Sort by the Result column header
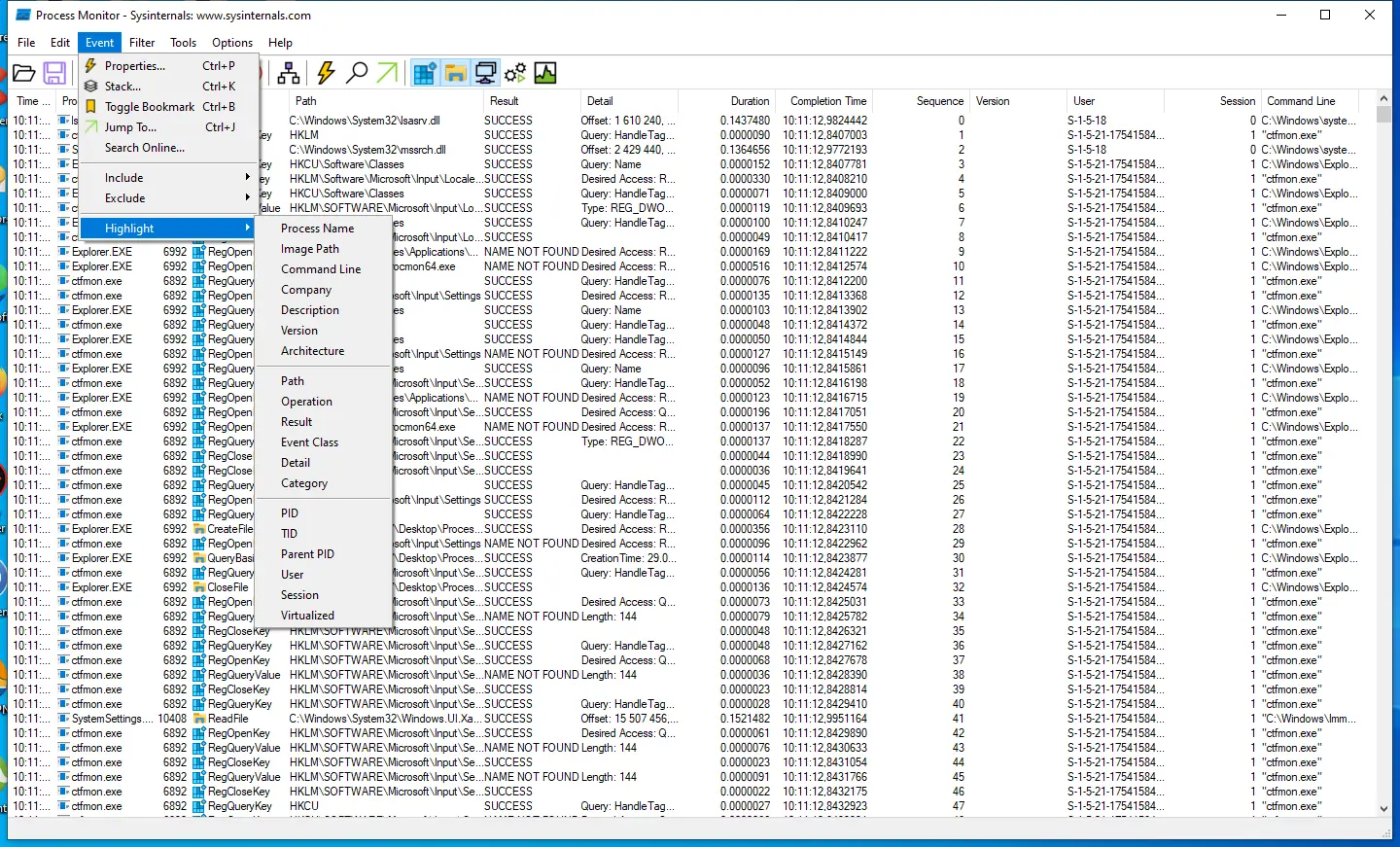 point(531,101)
